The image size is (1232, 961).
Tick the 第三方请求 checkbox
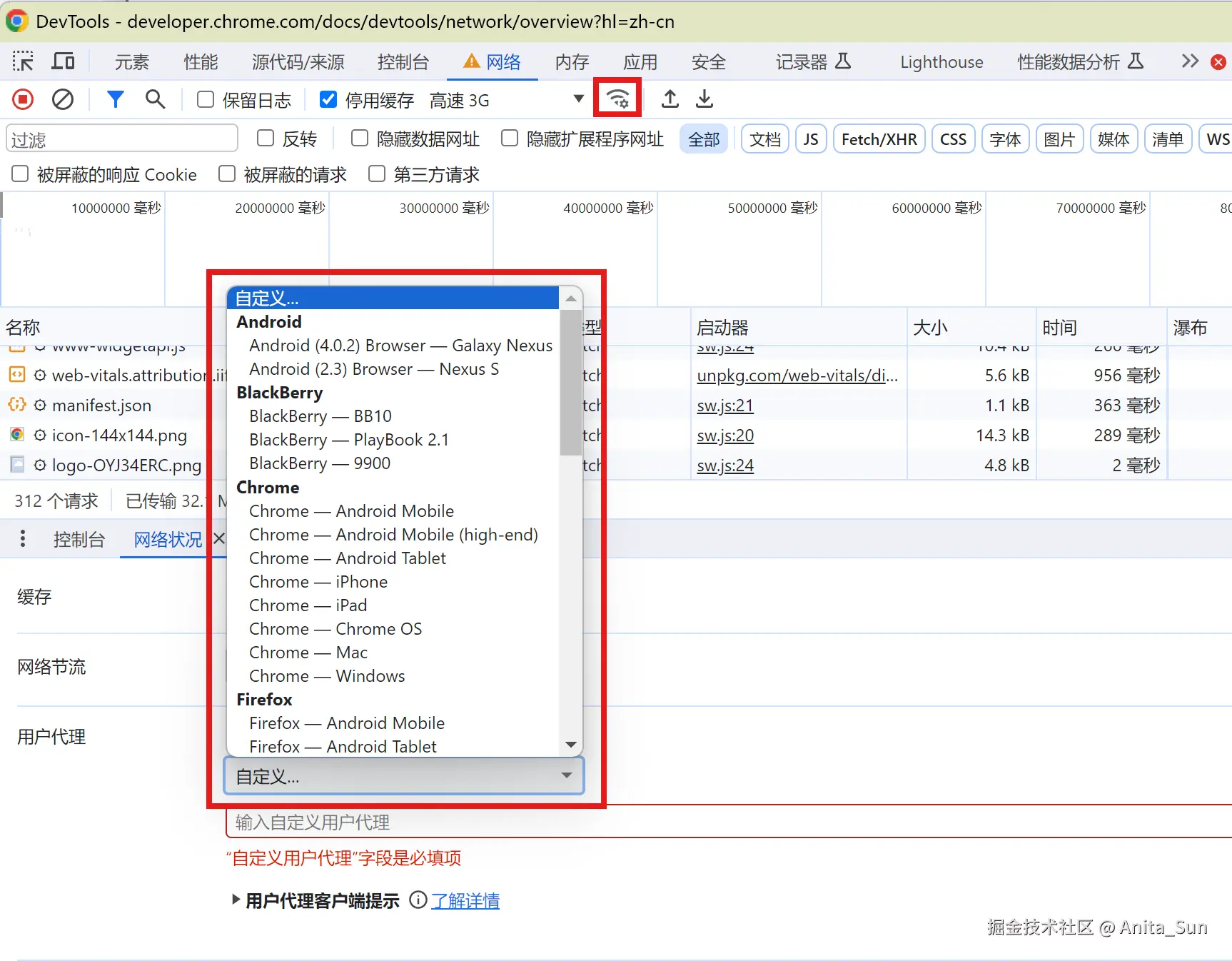pos(377,173)
